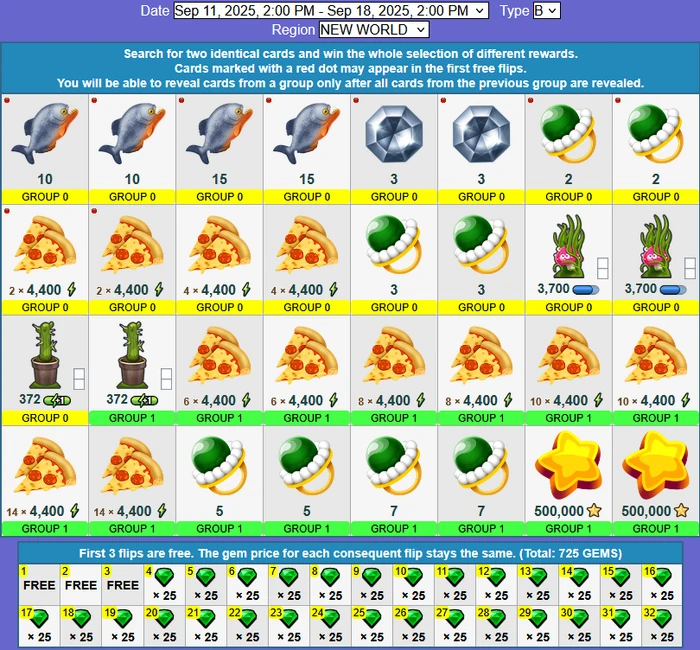Click the right seaweed plant card 3,700
The width and height of the screenshot is (700, 650).
(x=656, y=260)
